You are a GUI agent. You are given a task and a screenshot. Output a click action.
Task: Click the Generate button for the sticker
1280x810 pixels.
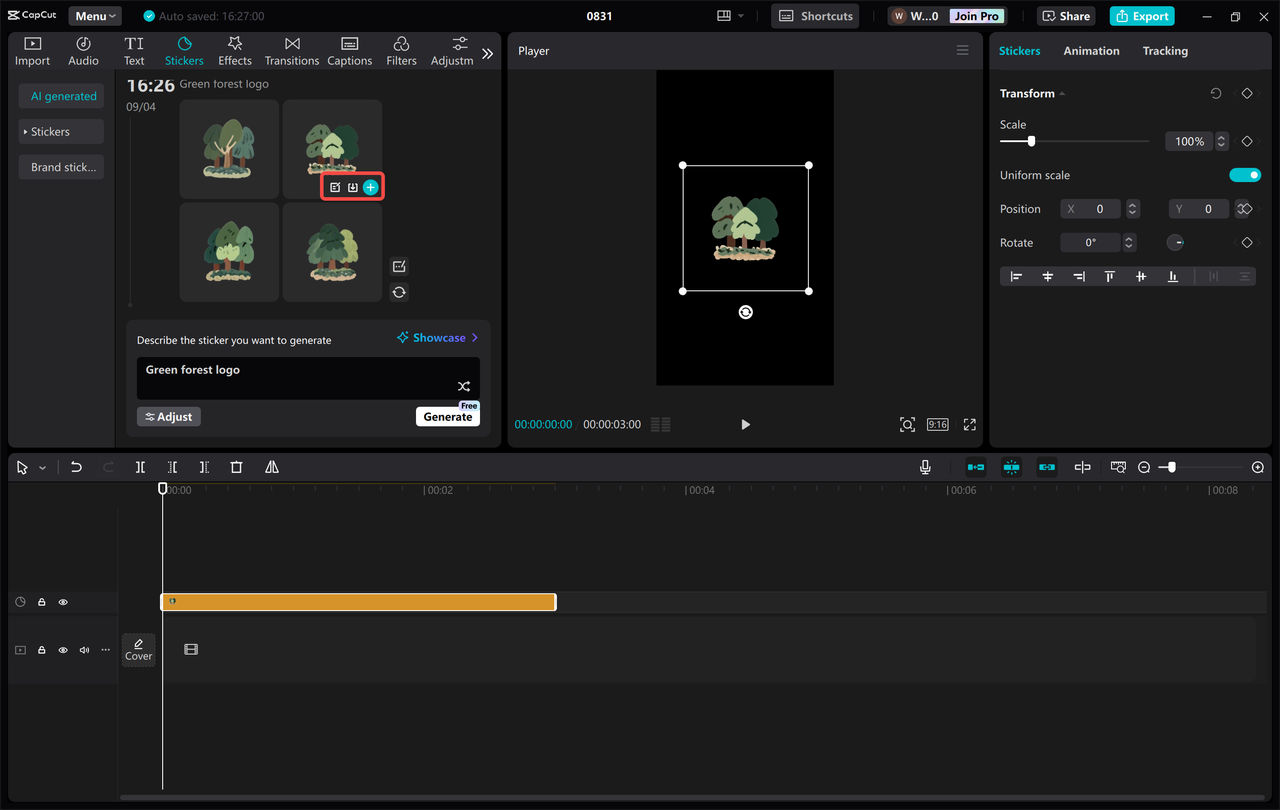(x=447, y=416)
